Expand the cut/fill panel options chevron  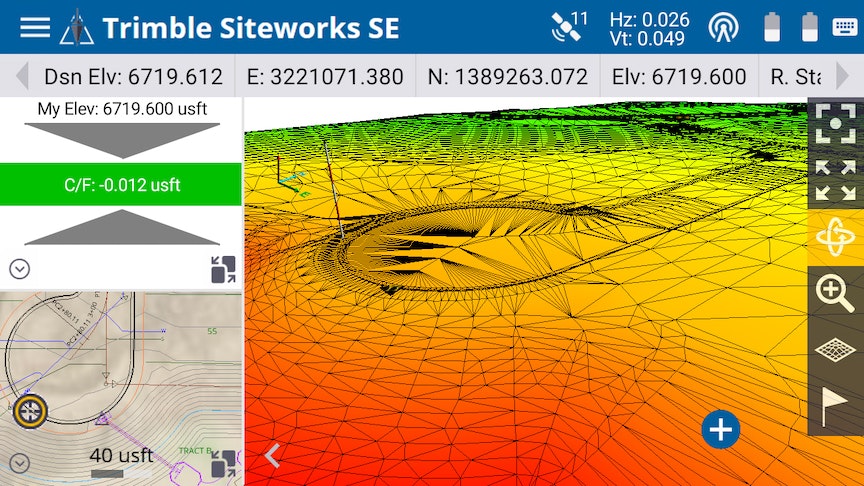click(x=20, y=269)
